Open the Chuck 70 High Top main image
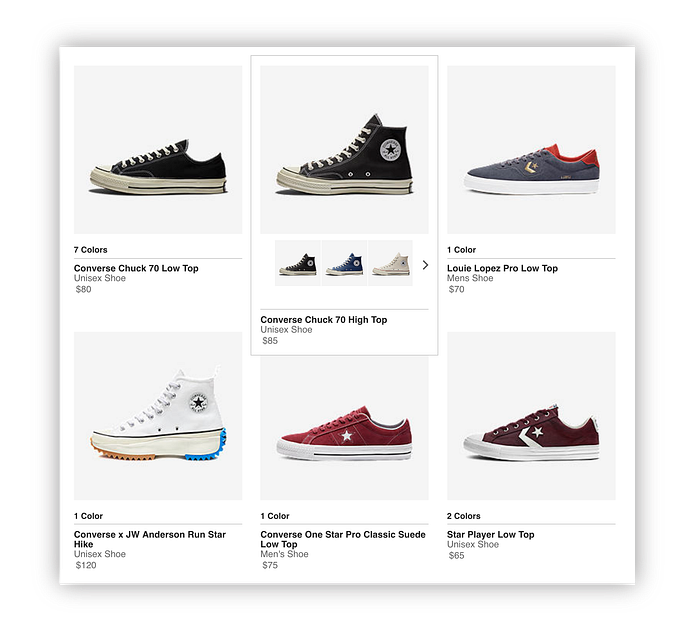The width and height of the screenshot is (700, 629). (344, 150)
